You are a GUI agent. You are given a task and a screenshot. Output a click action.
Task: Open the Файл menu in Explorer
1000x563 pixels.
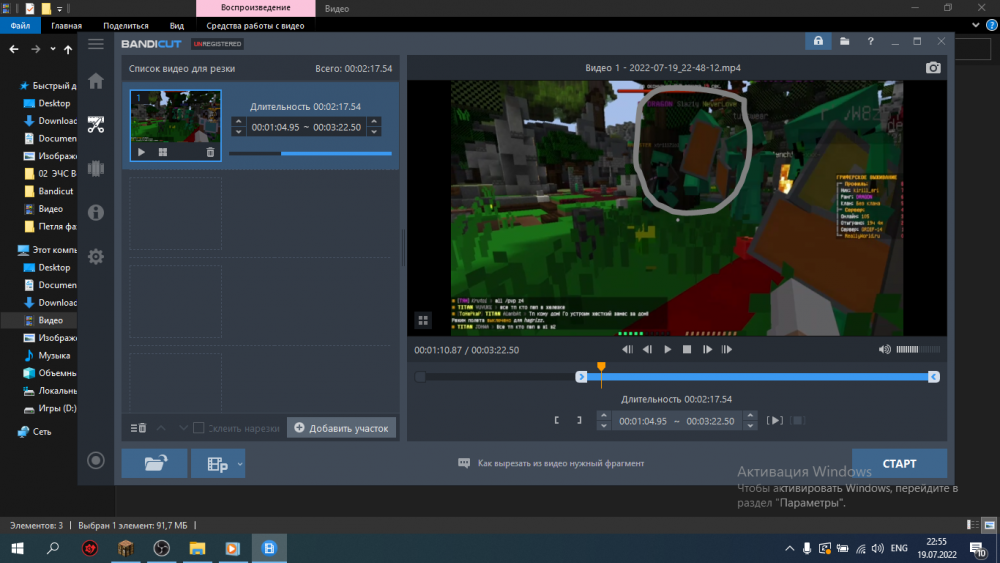coord(20,26)
